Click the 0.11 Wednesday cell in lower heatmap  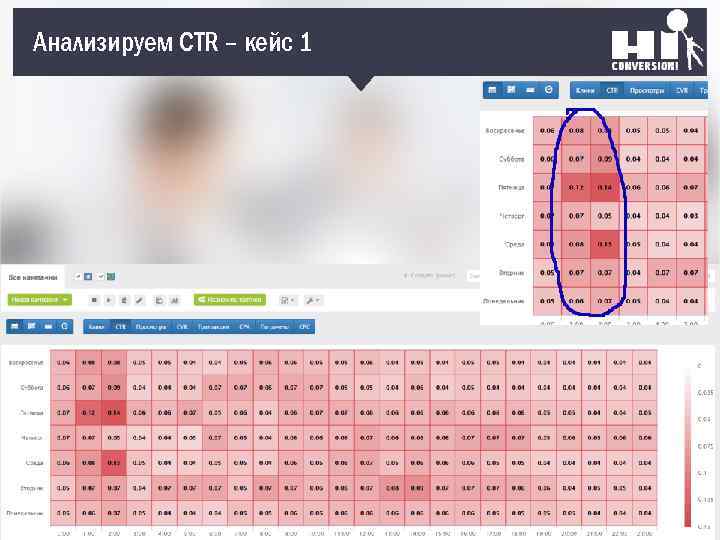coord(113,463)
